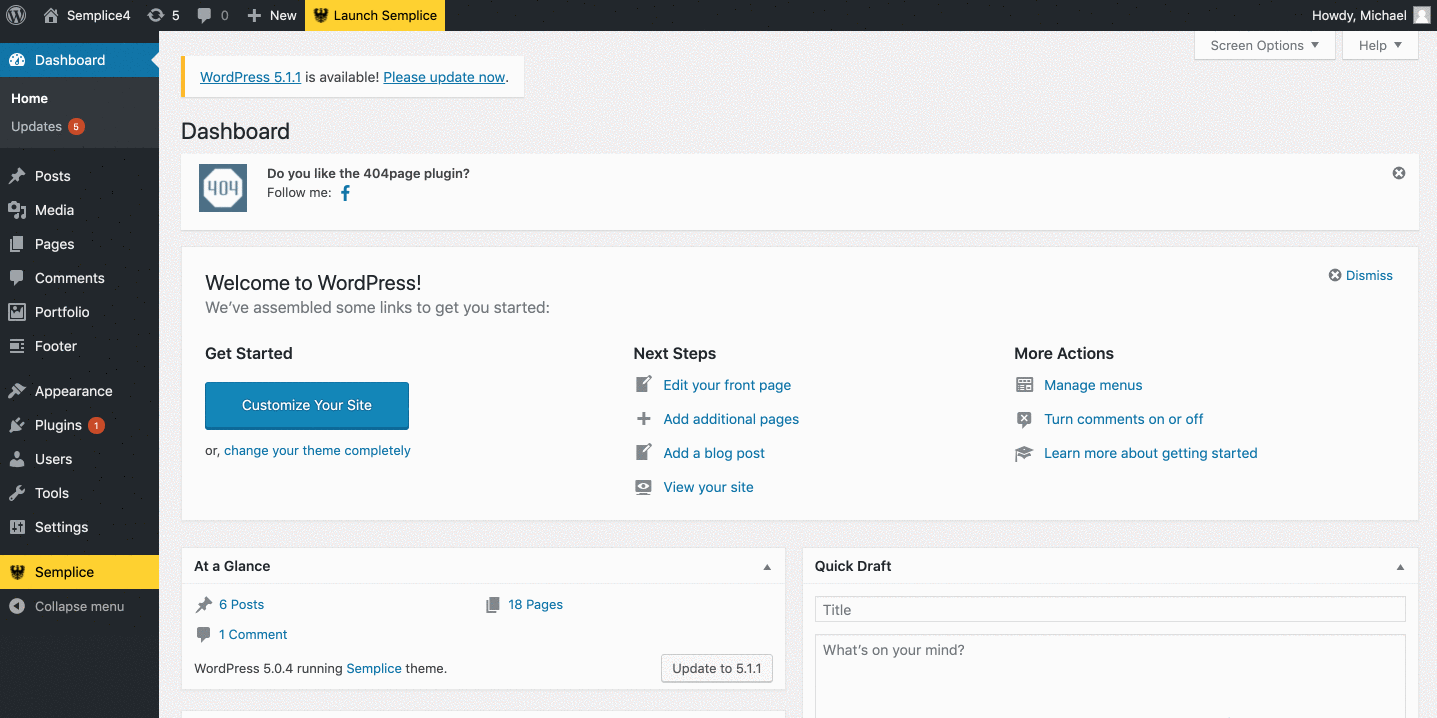
Task: Expand the Screen Options dropdown
Action: point(1264,45)
